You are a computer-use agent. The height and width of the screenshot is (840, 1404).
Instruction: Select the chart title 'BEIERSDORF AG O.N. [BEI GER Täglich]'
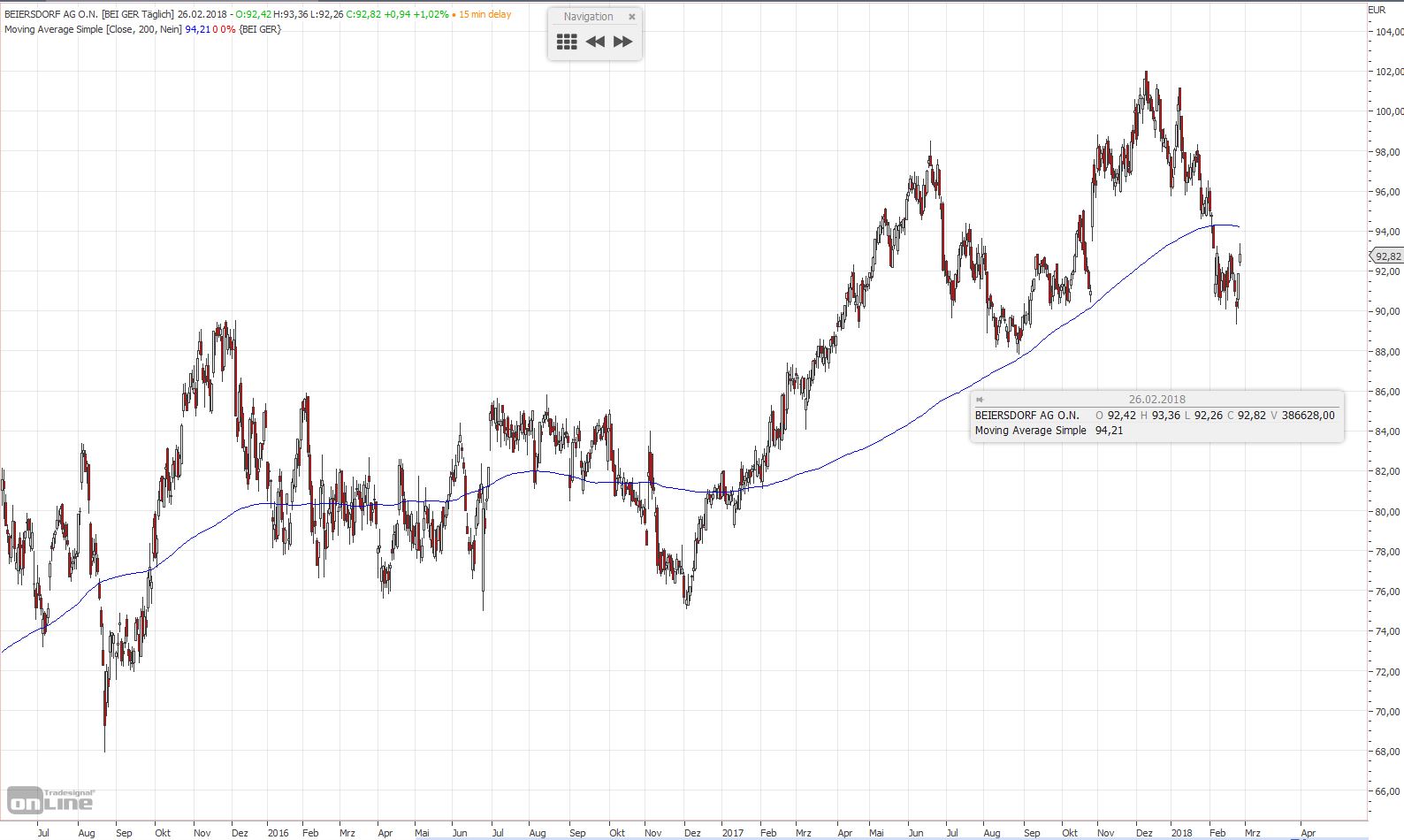click(x=89, y=14)
